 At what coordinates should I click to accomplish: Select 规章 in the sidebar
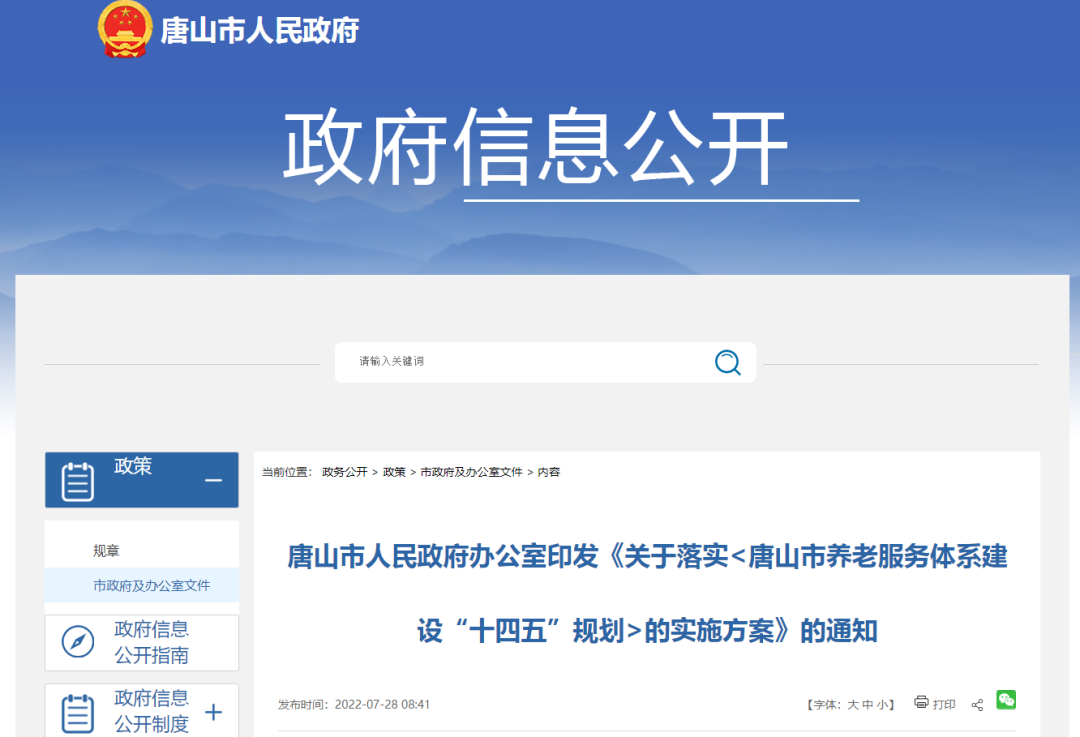click(x=106, y=551)
